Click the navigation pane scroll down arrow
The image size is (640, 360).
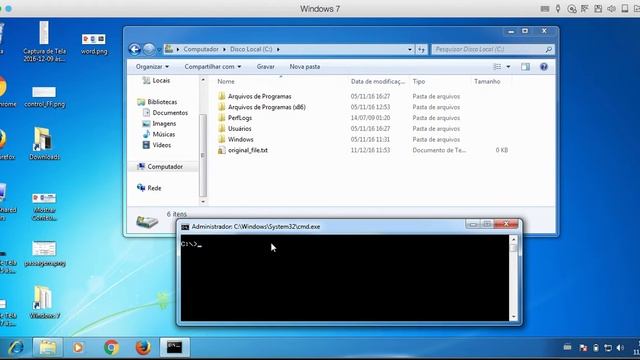tap(203, 202)
